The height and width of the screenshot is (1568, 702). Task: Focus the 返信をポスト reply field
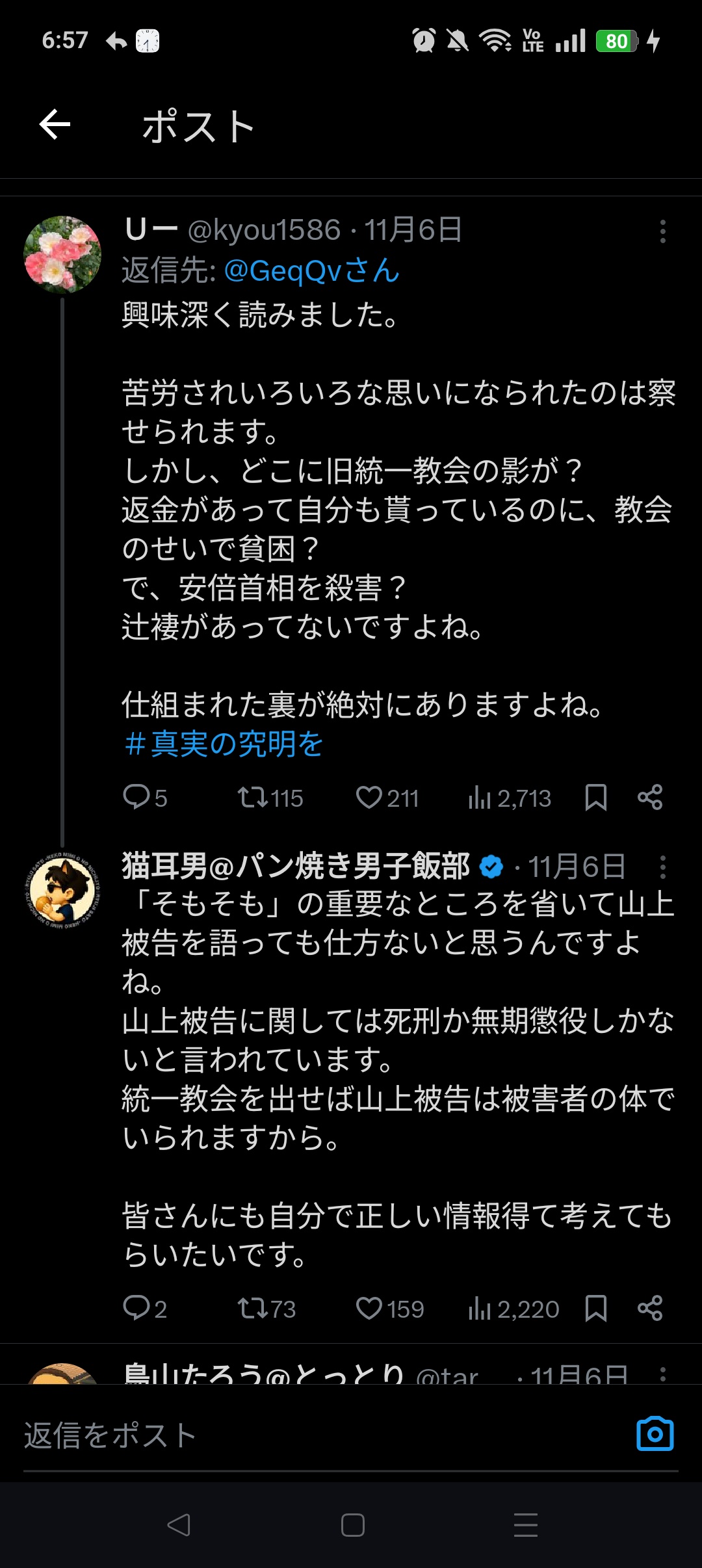coord(312,1435)
